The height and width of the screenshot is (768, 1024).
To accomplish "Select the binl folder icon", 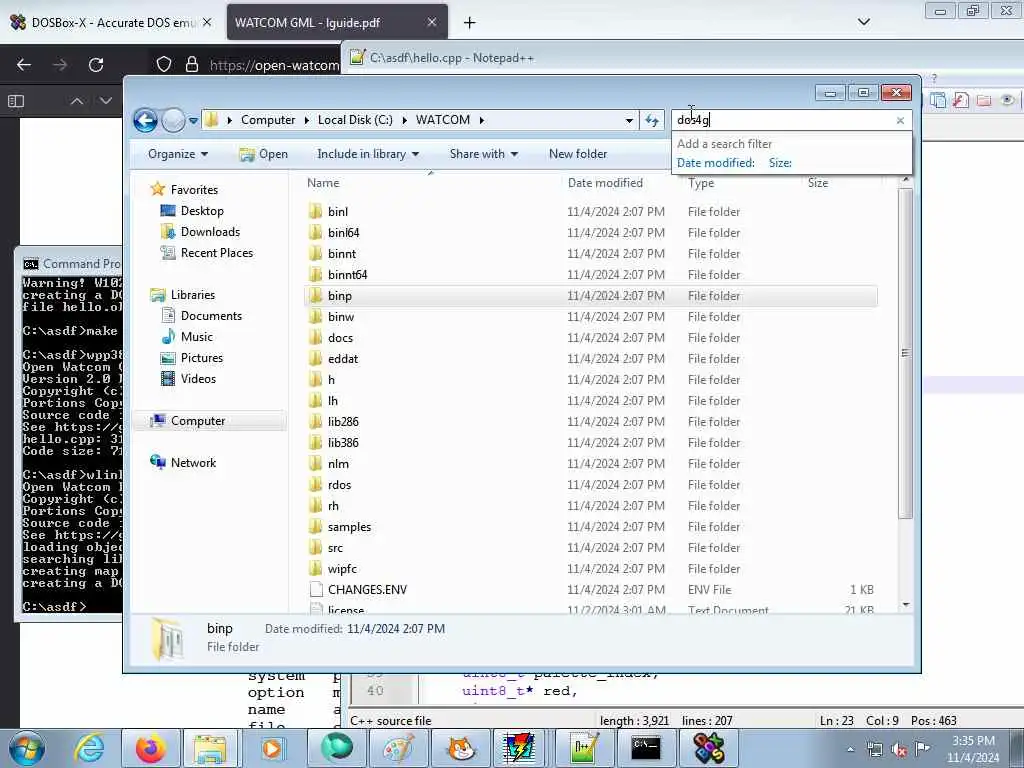I will coord(315,211).
